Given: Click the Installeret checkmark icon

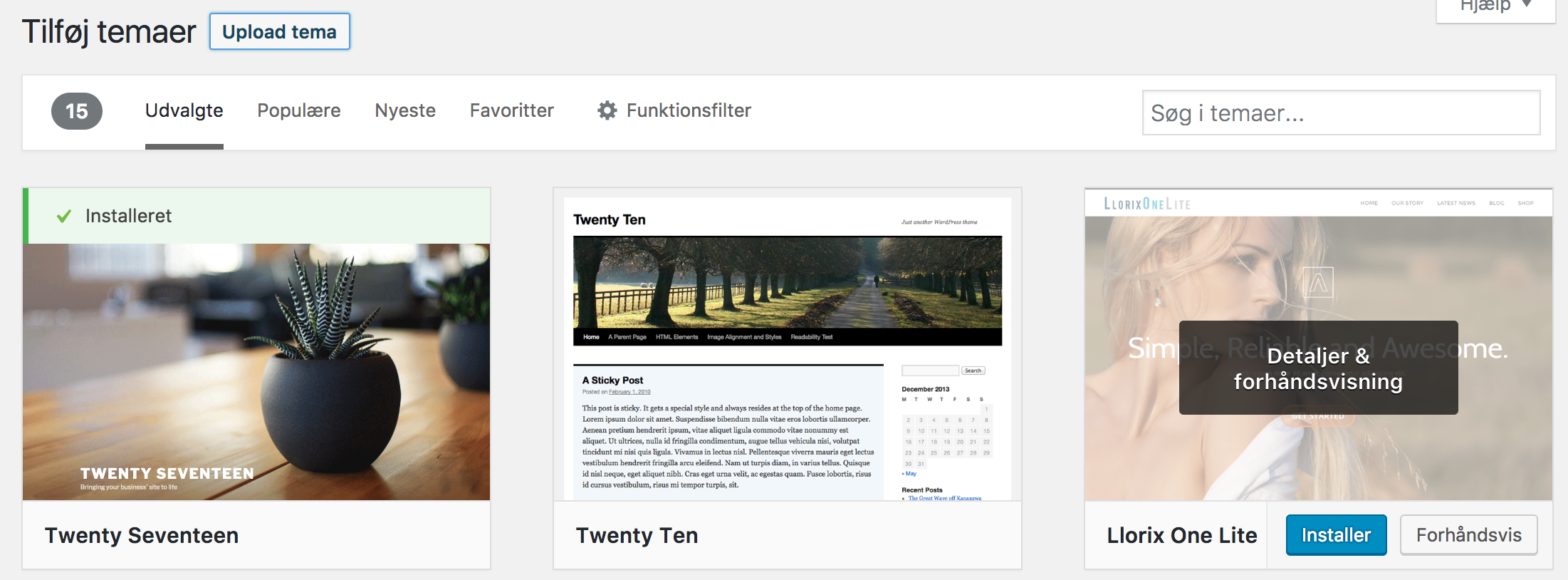Looking at the screenshot, I should pyautogui.click(x=64, y=216).
